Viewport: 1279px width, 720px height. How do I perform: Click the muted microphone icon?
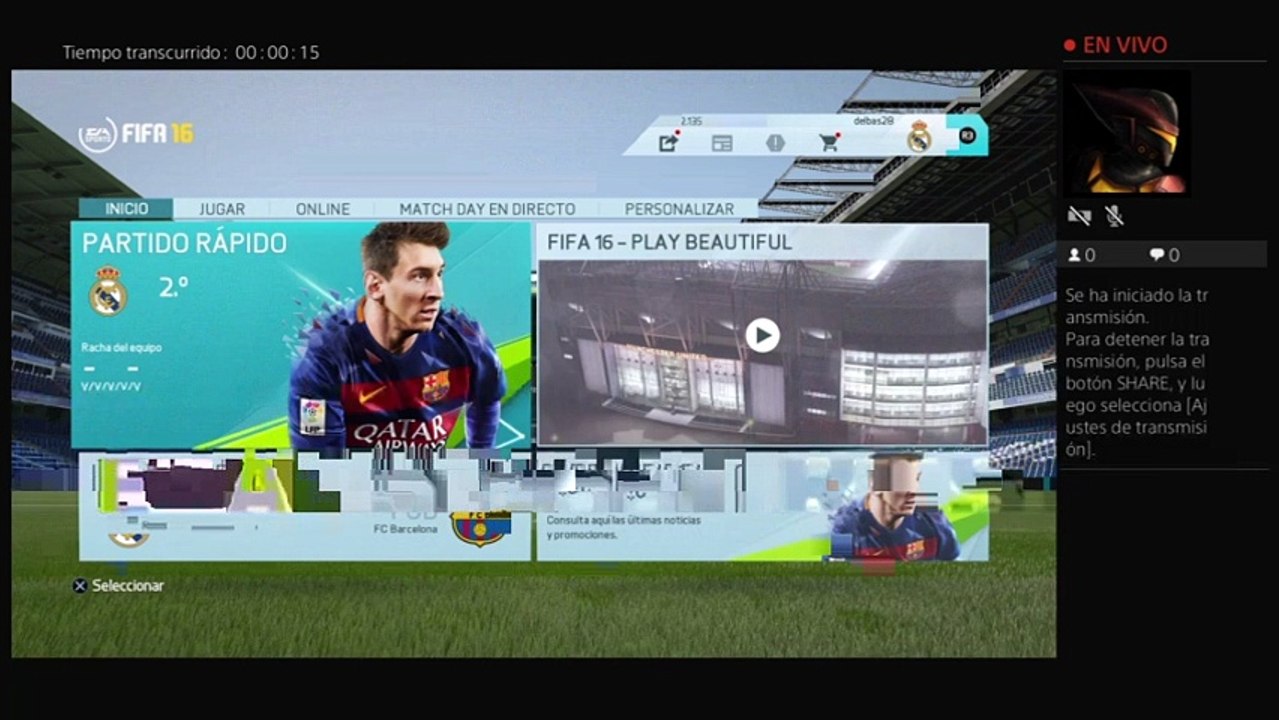(x=1114, y=215)
